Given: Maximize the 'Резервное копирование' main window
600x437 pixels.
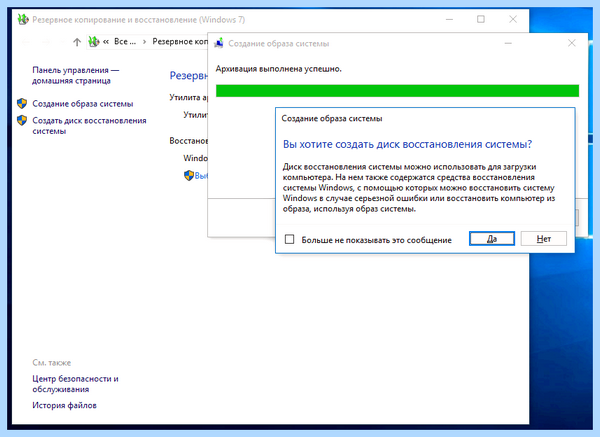Looking at the screenshot, I should pos(481,19).
